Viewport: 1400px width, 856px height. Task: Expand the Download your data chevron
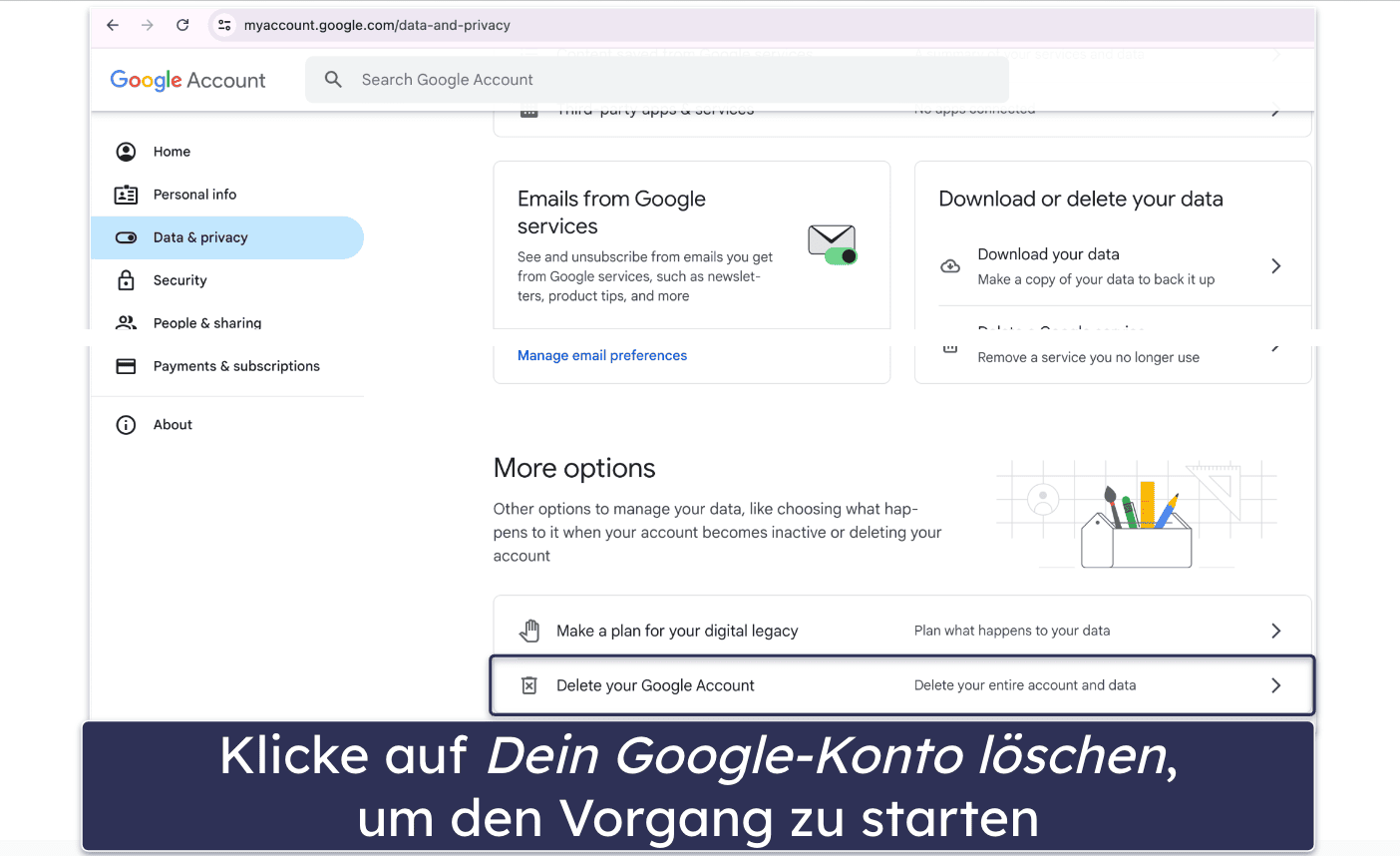1275,266
